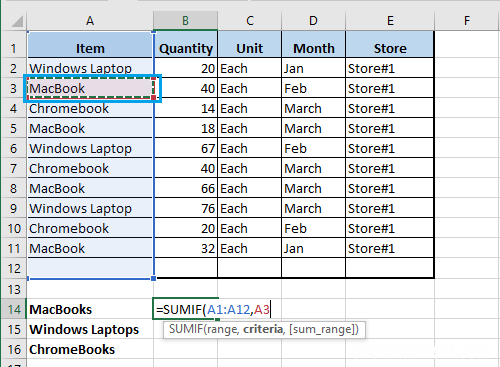Select Windows Laptop cell in row 2
This screenshot has width=500, height=367.
pos(90,68)
